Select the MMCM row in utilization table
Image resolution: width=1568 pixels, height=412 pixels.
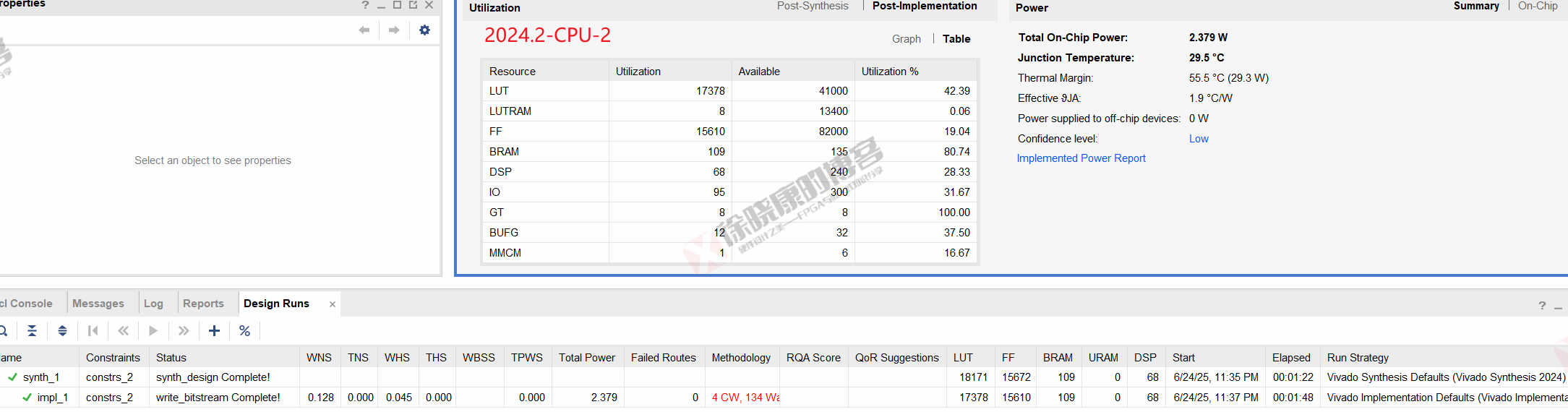tap(730, 252)
